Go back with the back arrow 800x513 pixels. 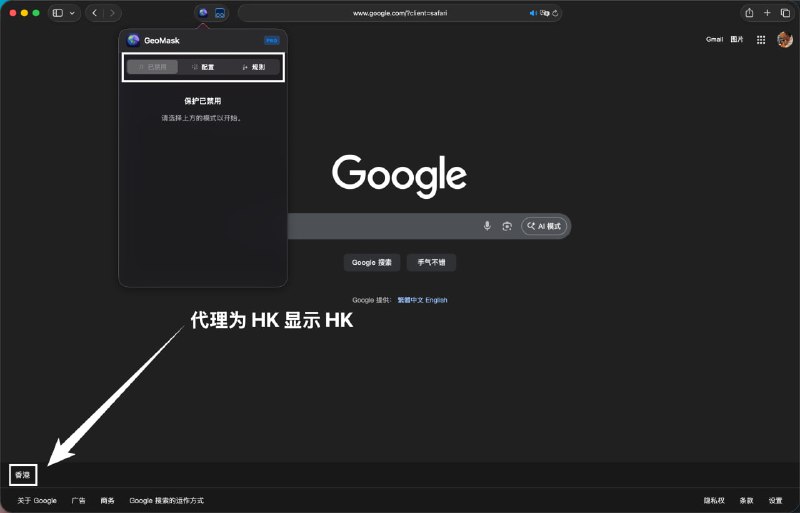[x=94, y=13]
